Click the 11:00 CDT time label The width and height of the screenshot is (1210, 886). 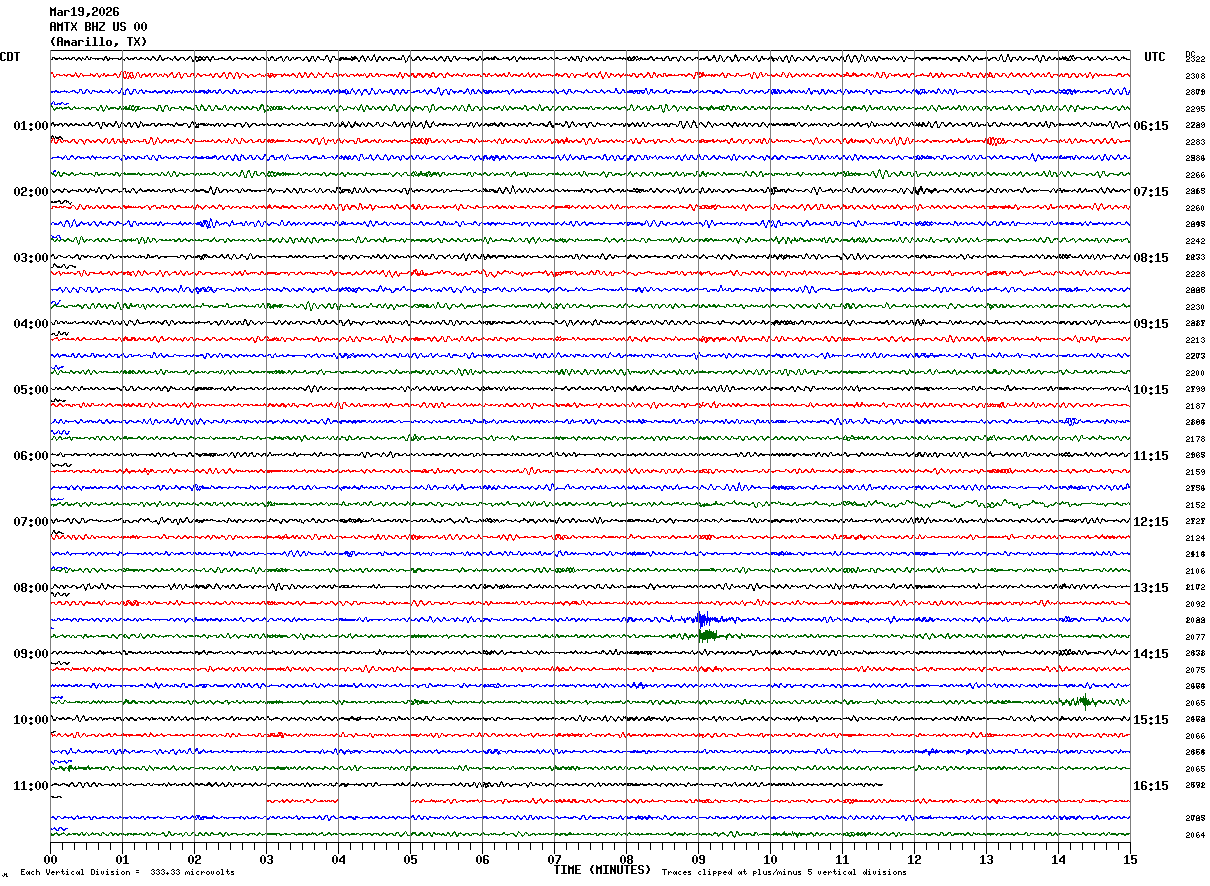click(x=31, y=786)
